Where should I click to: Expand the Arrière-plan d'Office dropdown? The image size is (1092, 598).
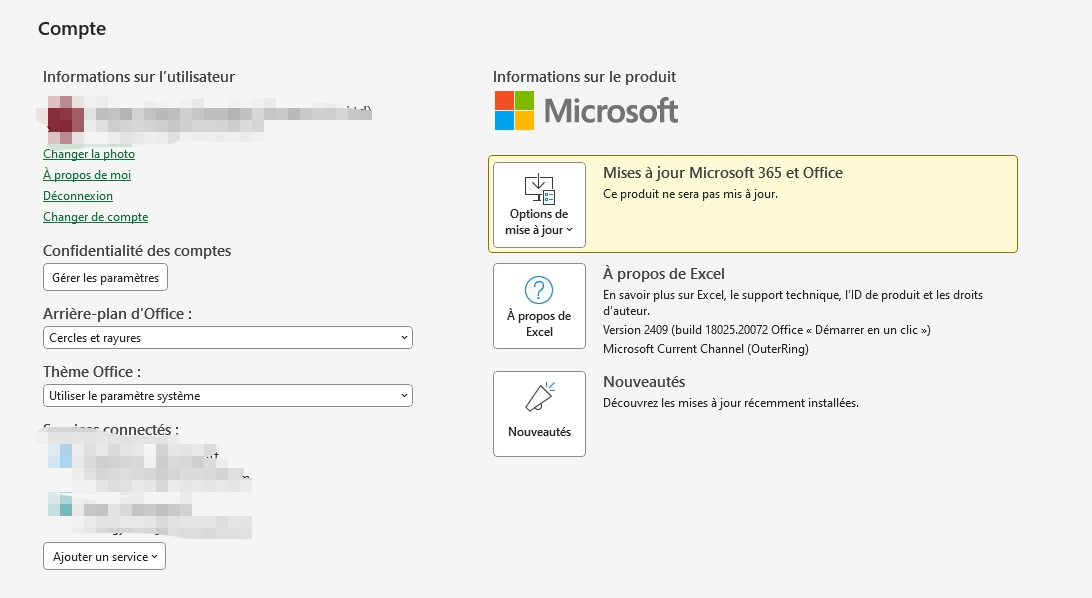coord(228,338)
